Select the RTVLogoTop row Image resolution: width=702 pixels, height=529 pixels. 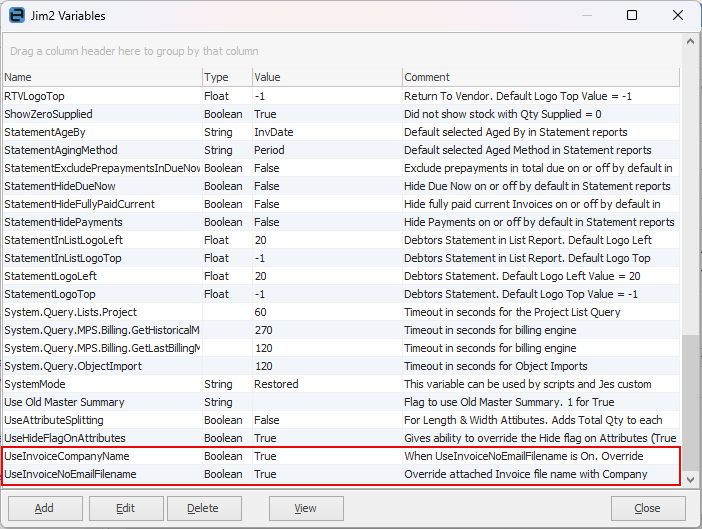pyautogui.click(x=341, y=96)
